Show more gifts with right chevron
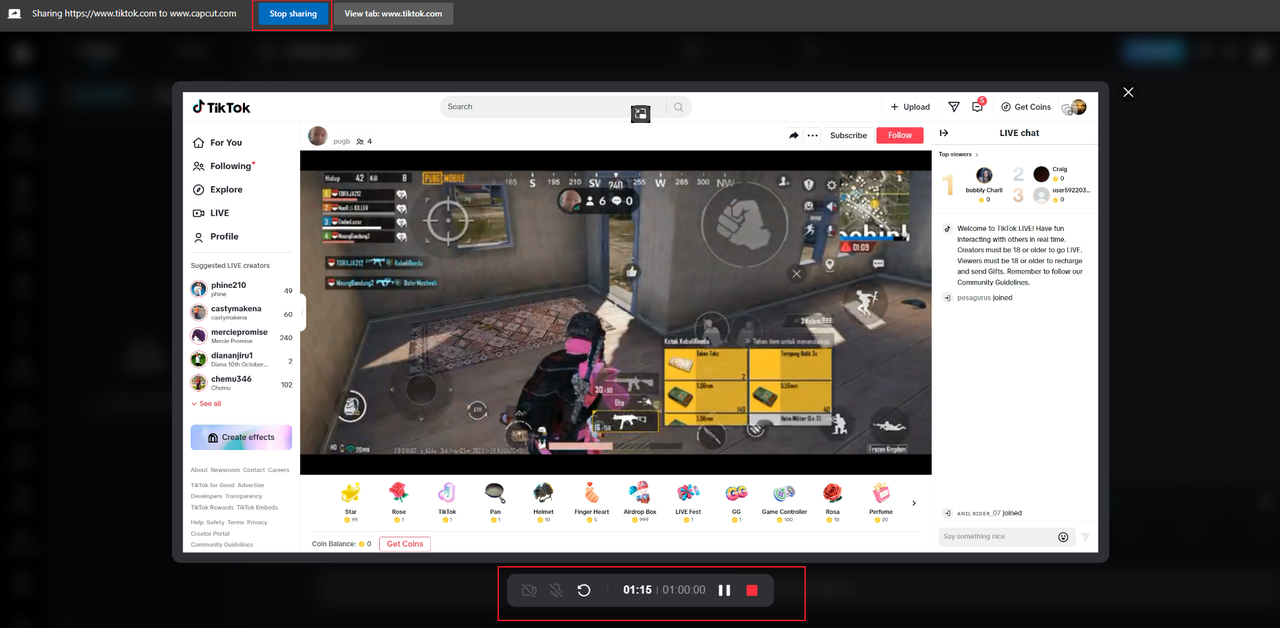Image resolution: width=1280 pixels, height=628 pixels. (914, 503)
